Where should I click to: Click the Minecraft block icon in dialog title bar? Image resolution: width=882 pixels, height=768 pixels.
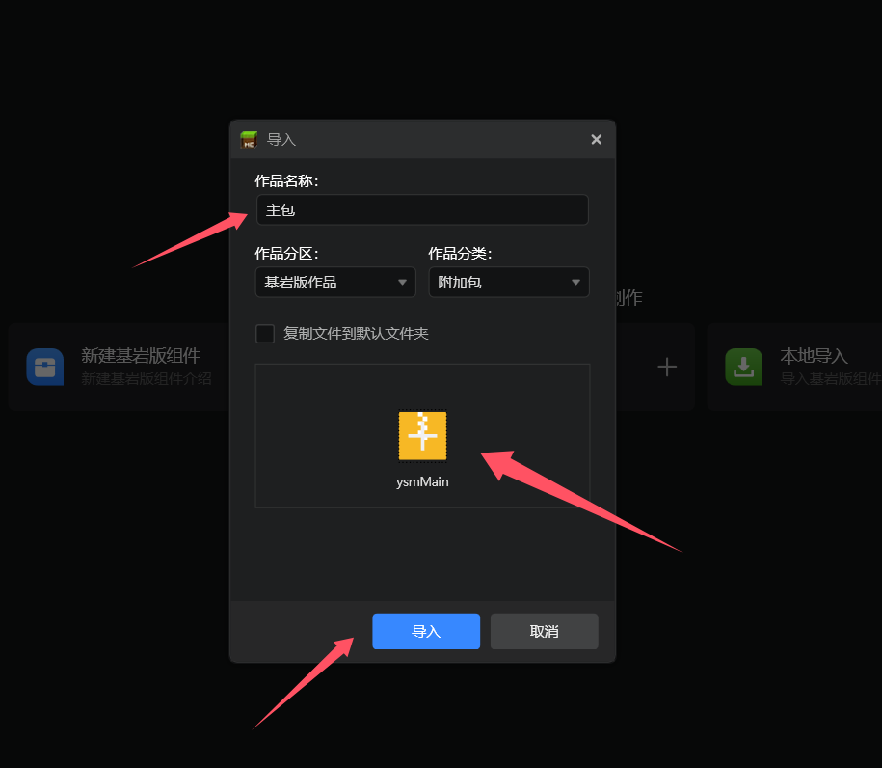click(x=249, y=140)
